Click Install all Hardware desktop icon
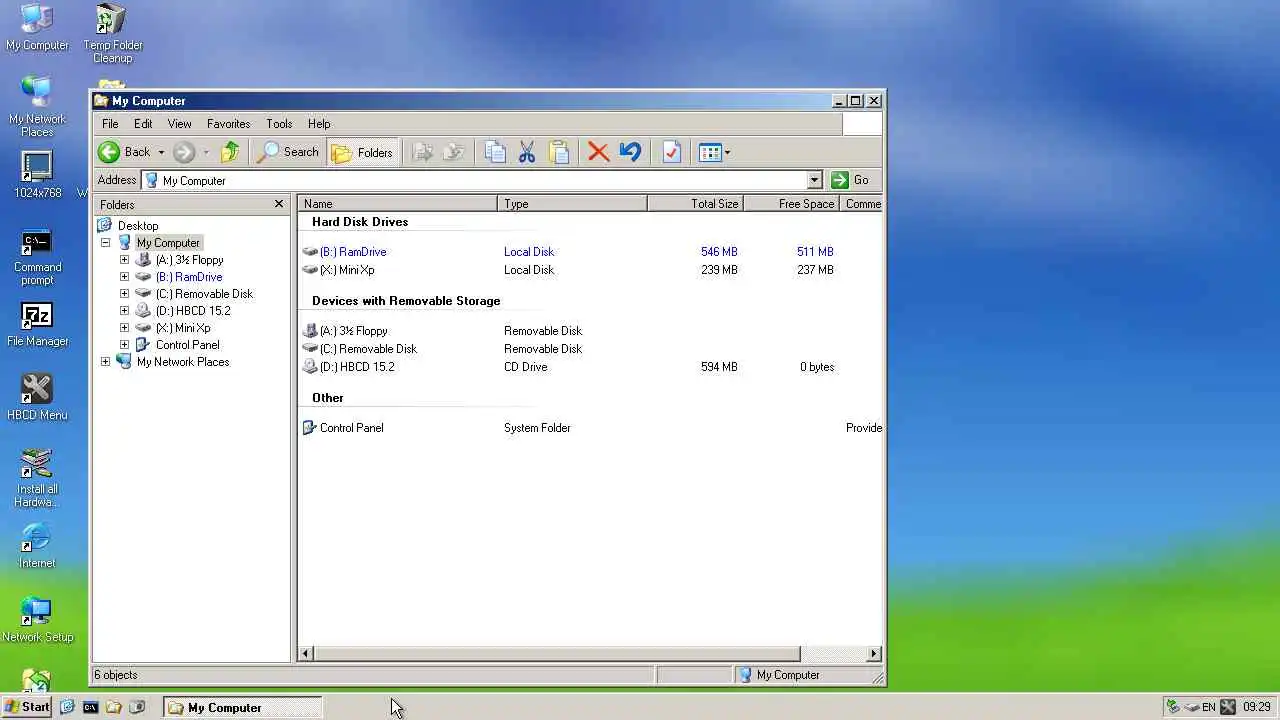The width and height of the screenshot is (1280, 720). tap(37, 478)
